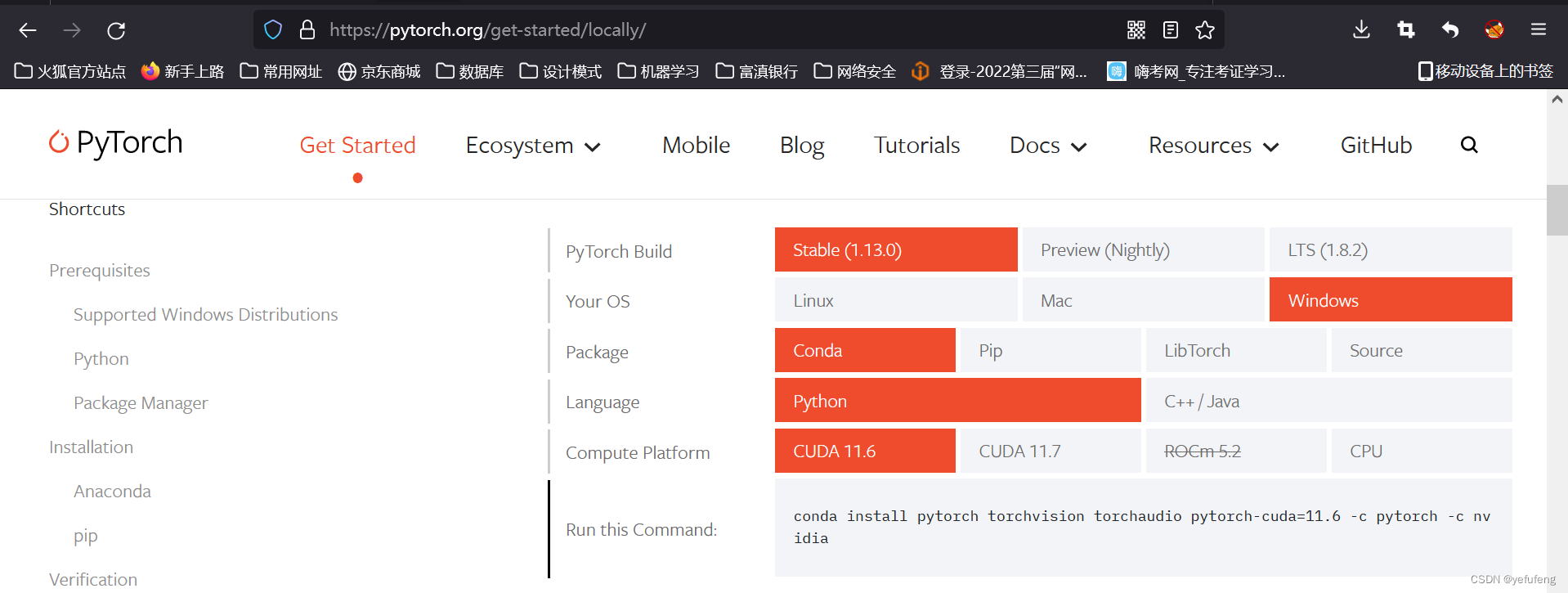Open the 登录-2022第三届 bookmark
Screen dimensions: 1568x593
(x=999, y=72)
